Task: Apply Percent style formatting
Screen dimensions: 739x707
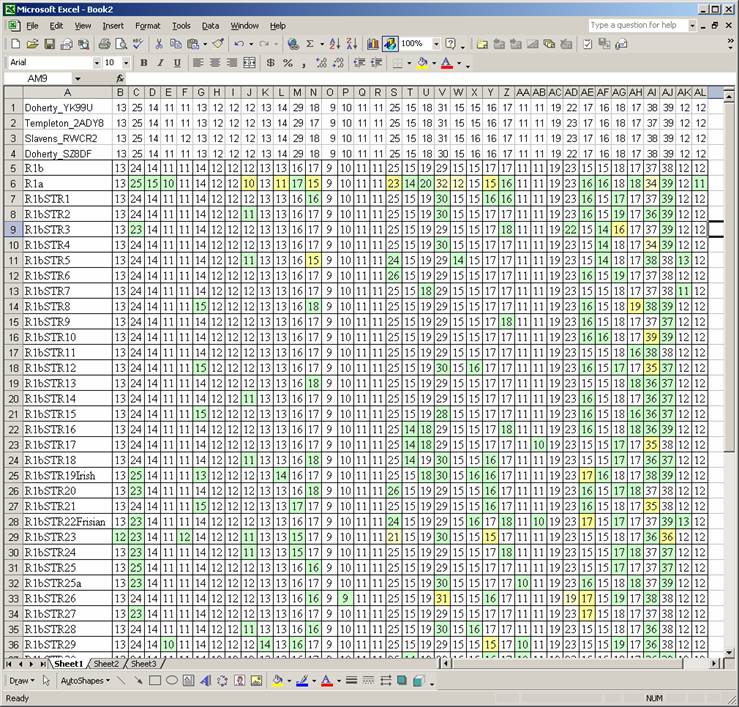Action: click(x=287, y=63)
